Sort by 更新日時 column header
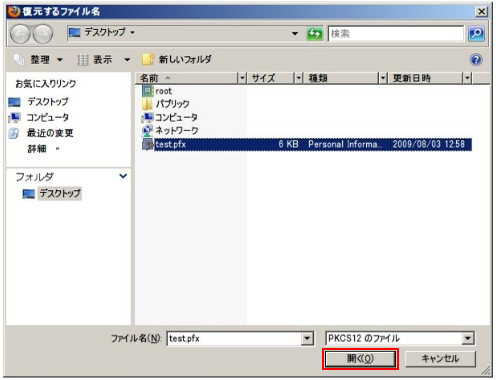This screenshot has height=380, width=500. (x=426, y=78)
